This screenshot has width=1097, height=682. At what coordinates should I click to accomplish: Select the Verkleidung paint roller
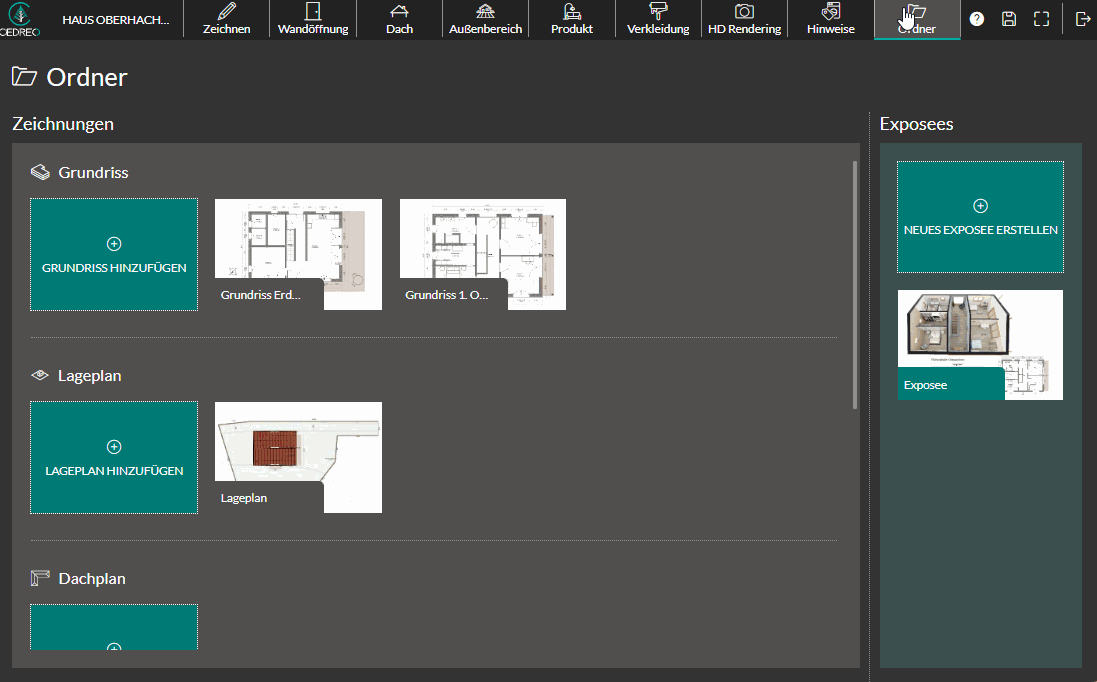(x=658, y=19)
